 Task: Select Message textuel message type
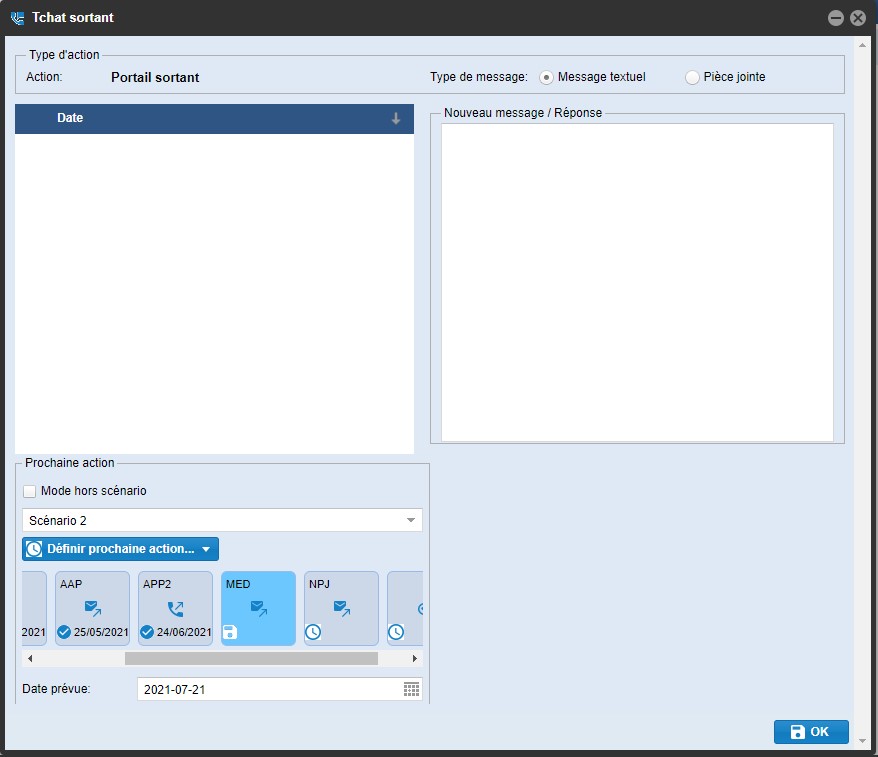point(546,77)
